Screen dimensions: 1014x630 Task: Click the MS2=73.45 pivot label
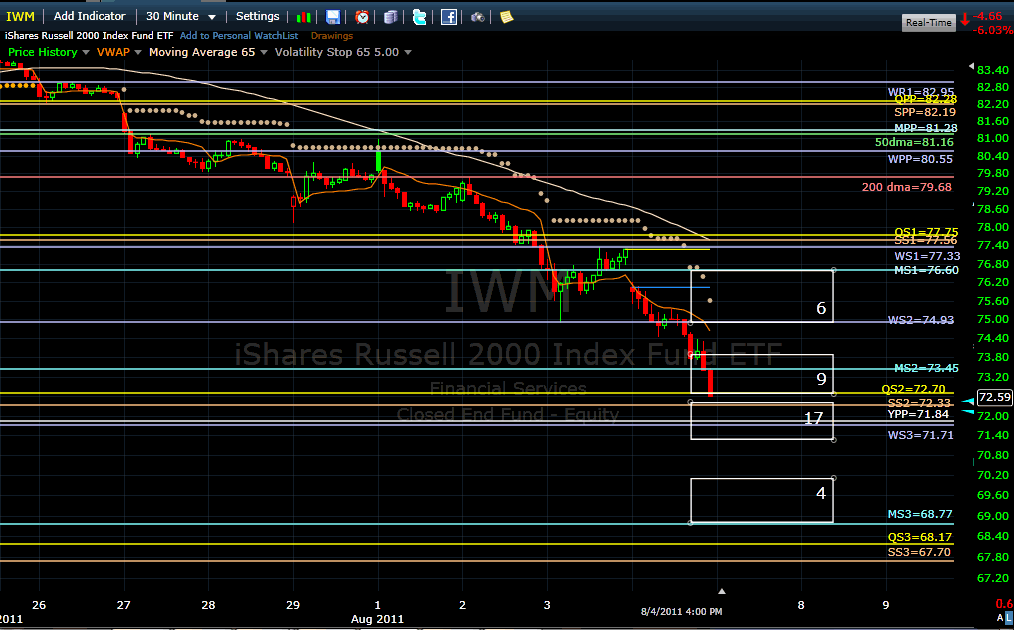click(926, 368)
